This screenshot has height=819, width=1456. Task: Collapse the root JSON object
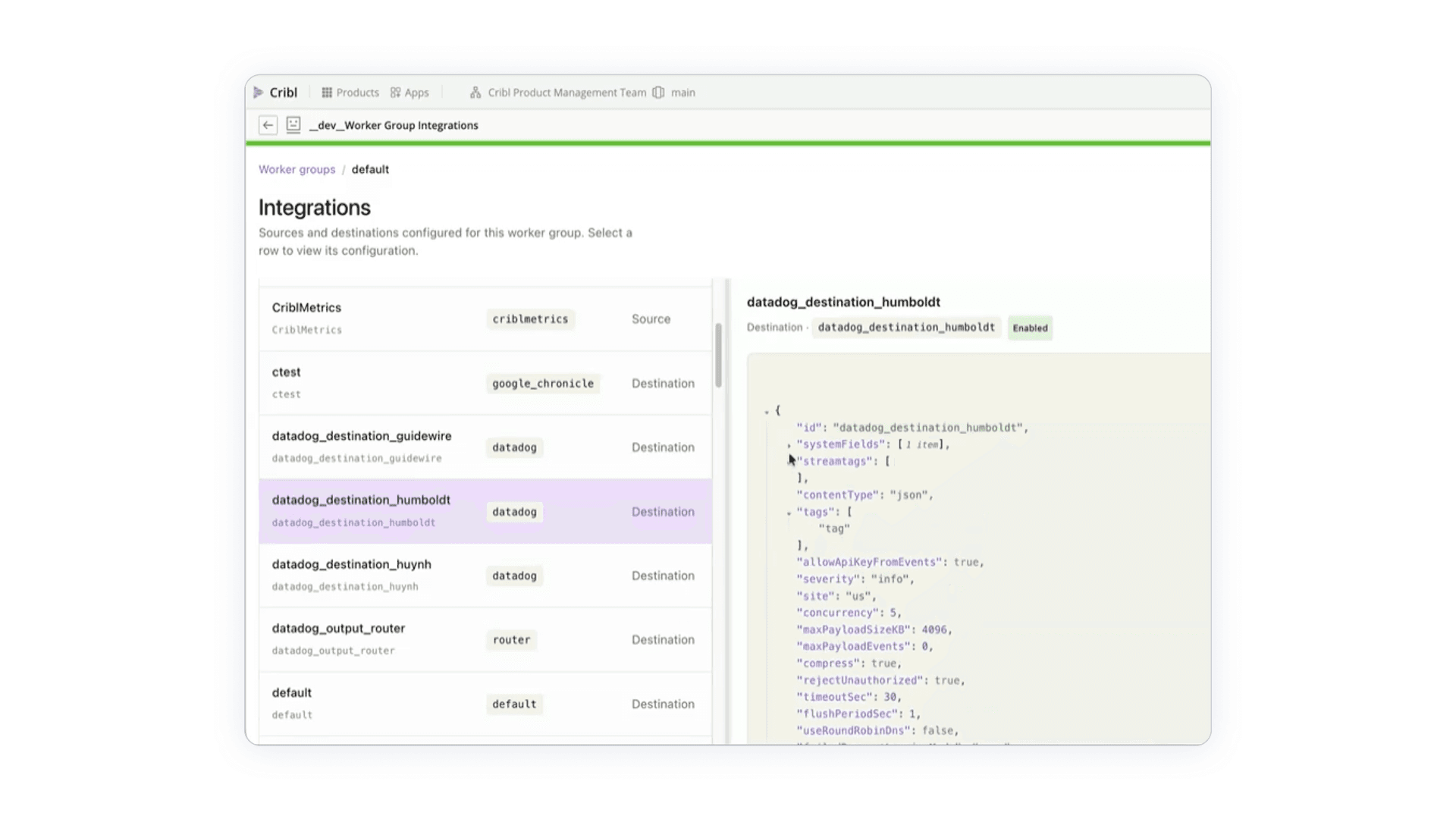(x=767, y=411)
